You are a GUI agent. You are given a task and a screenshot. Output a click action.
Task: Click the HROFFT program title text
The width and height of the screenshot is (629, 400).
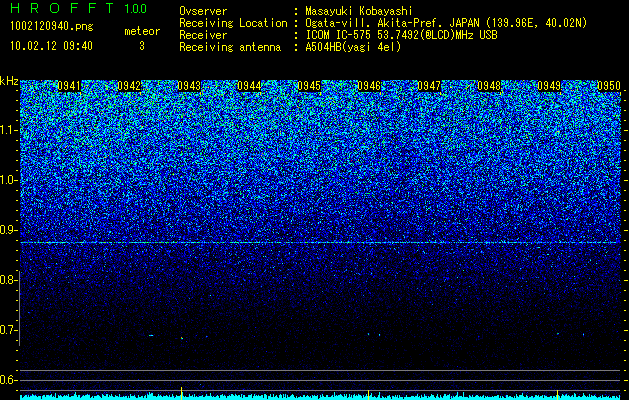point(62,8)
